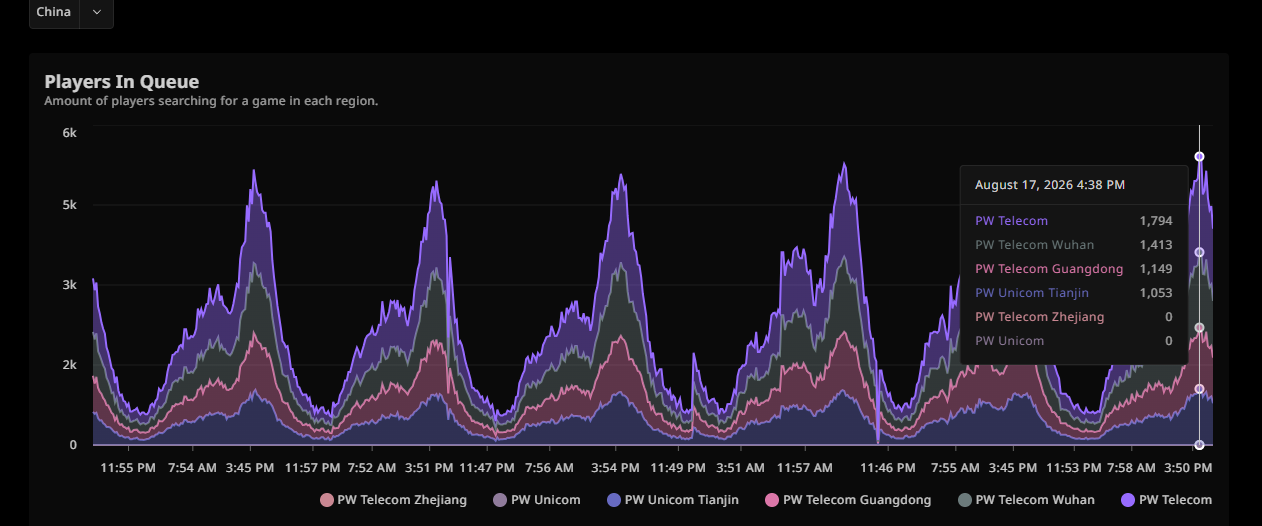Click the 11:49 PM x-axis label

[x=678, y=467]
